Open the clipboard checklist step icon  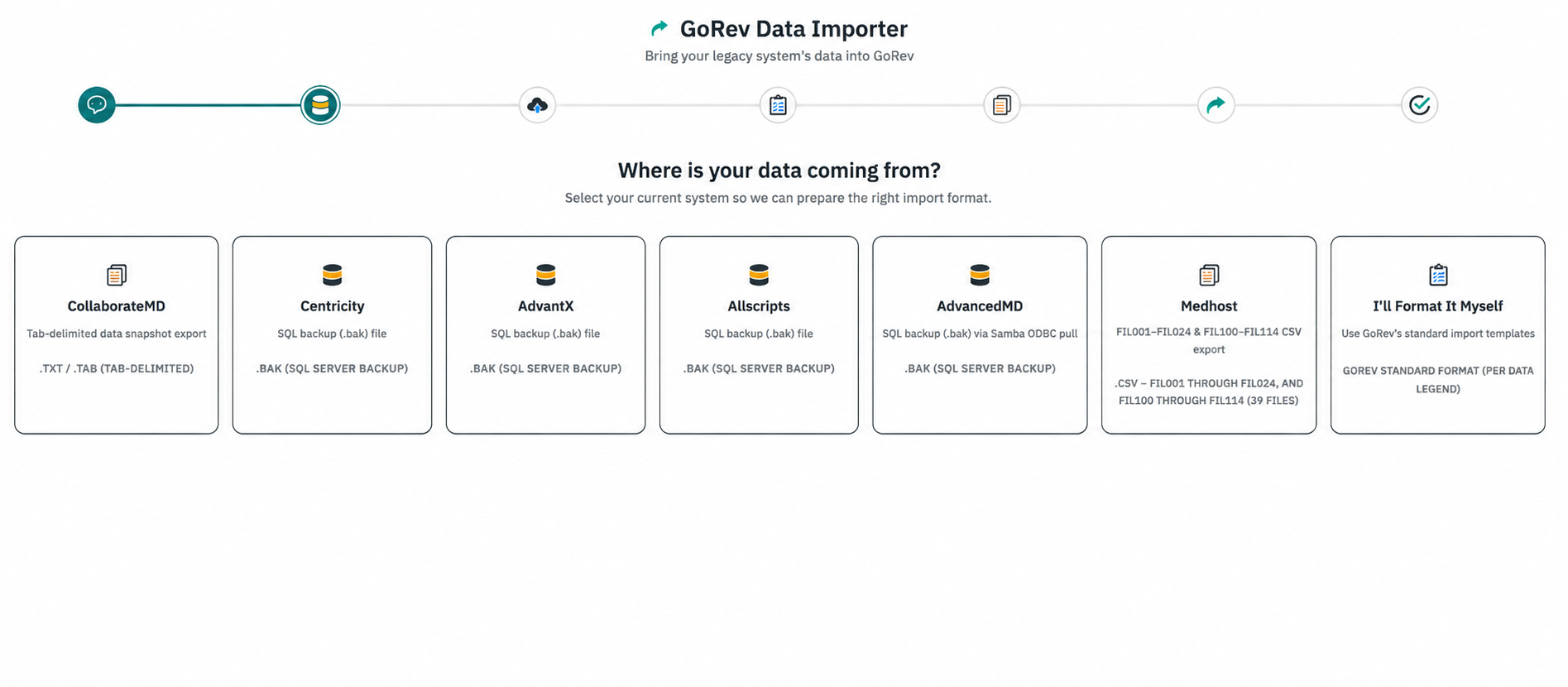778,105
